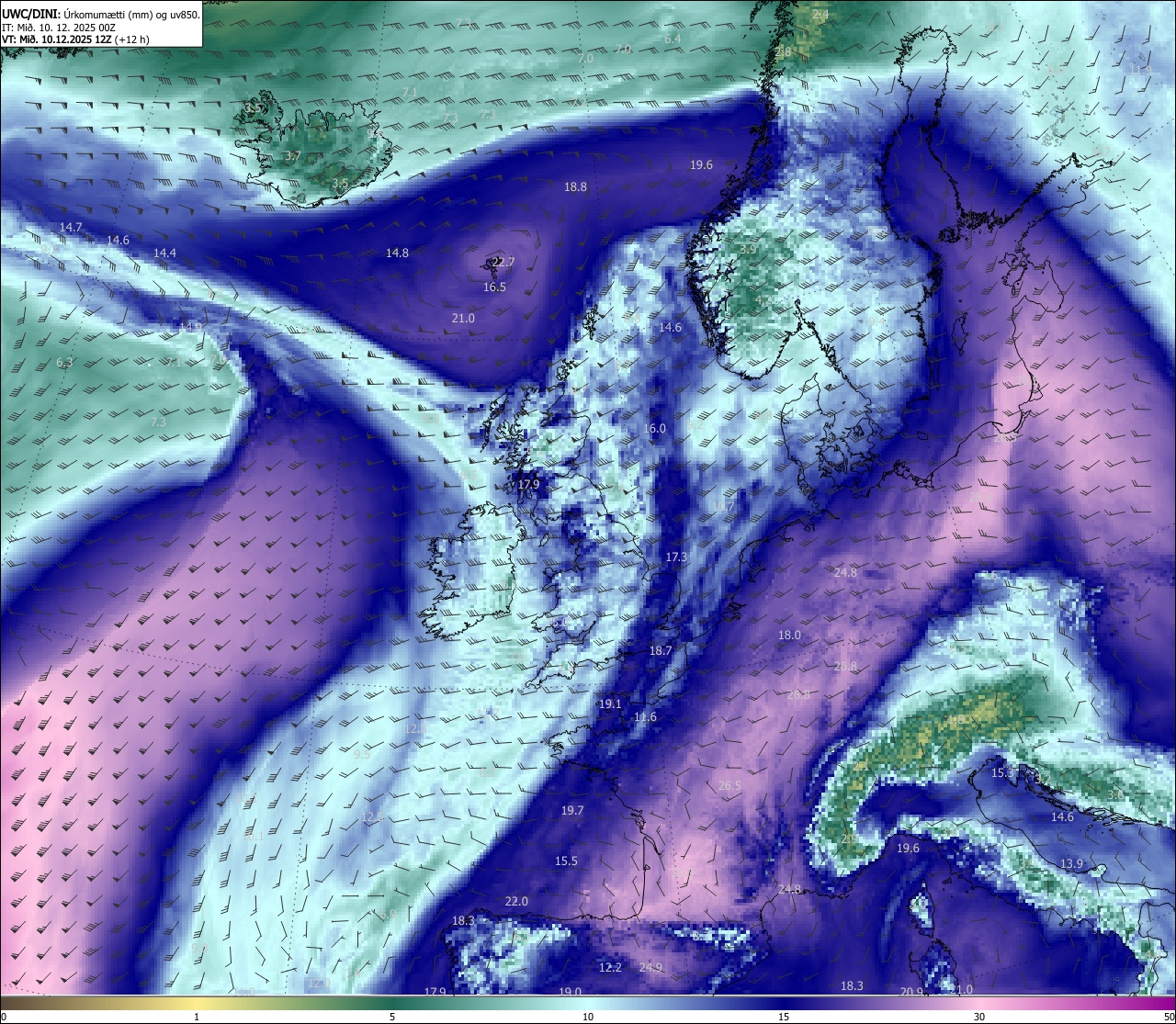Click the 6.4 value label
Screen dimensions: 1176x1024
[x=673, y=39]
